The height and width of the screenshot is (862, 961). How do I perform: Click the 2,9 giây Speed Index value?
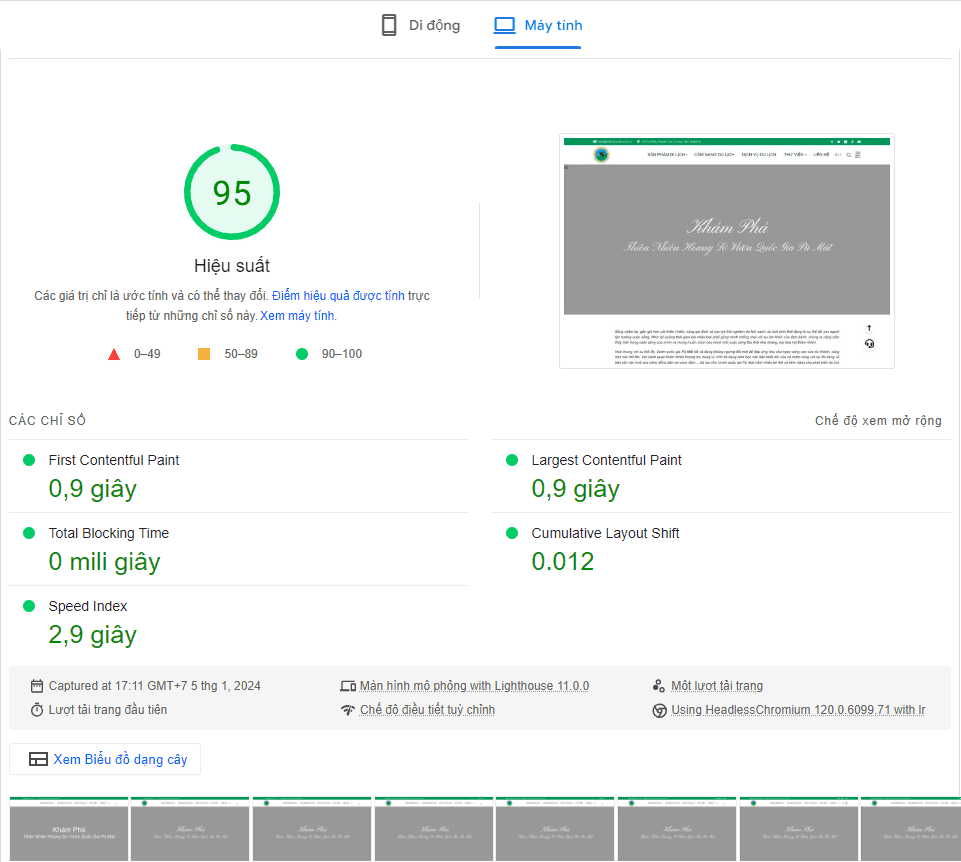pos(93,635)
